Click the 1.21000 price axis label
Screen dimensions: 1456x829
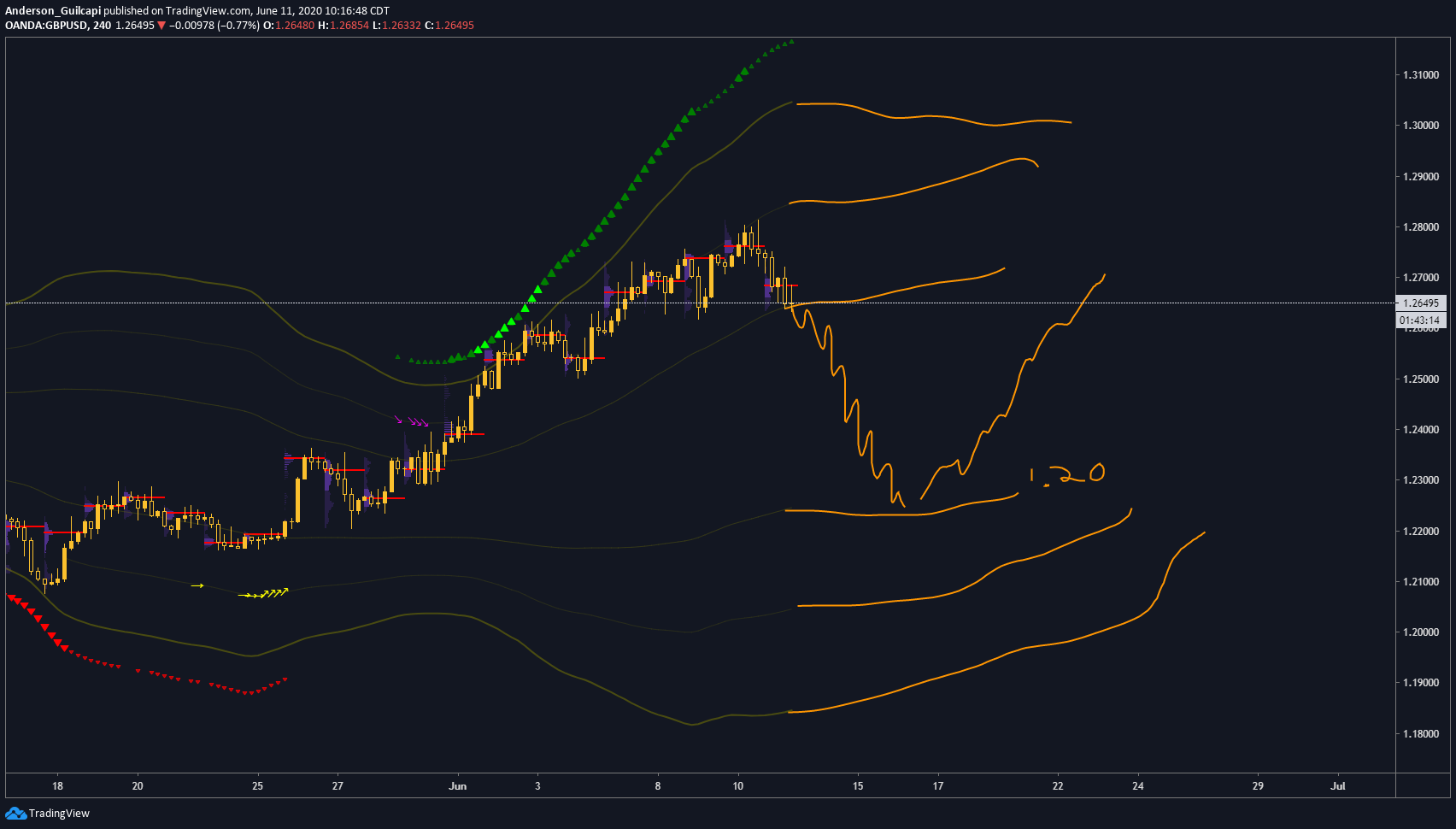click(1420, 582)
